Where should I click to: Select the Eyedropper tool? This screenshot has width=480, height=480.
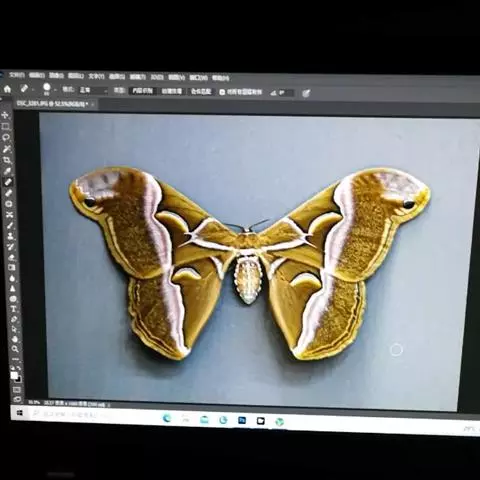(8, 171)
